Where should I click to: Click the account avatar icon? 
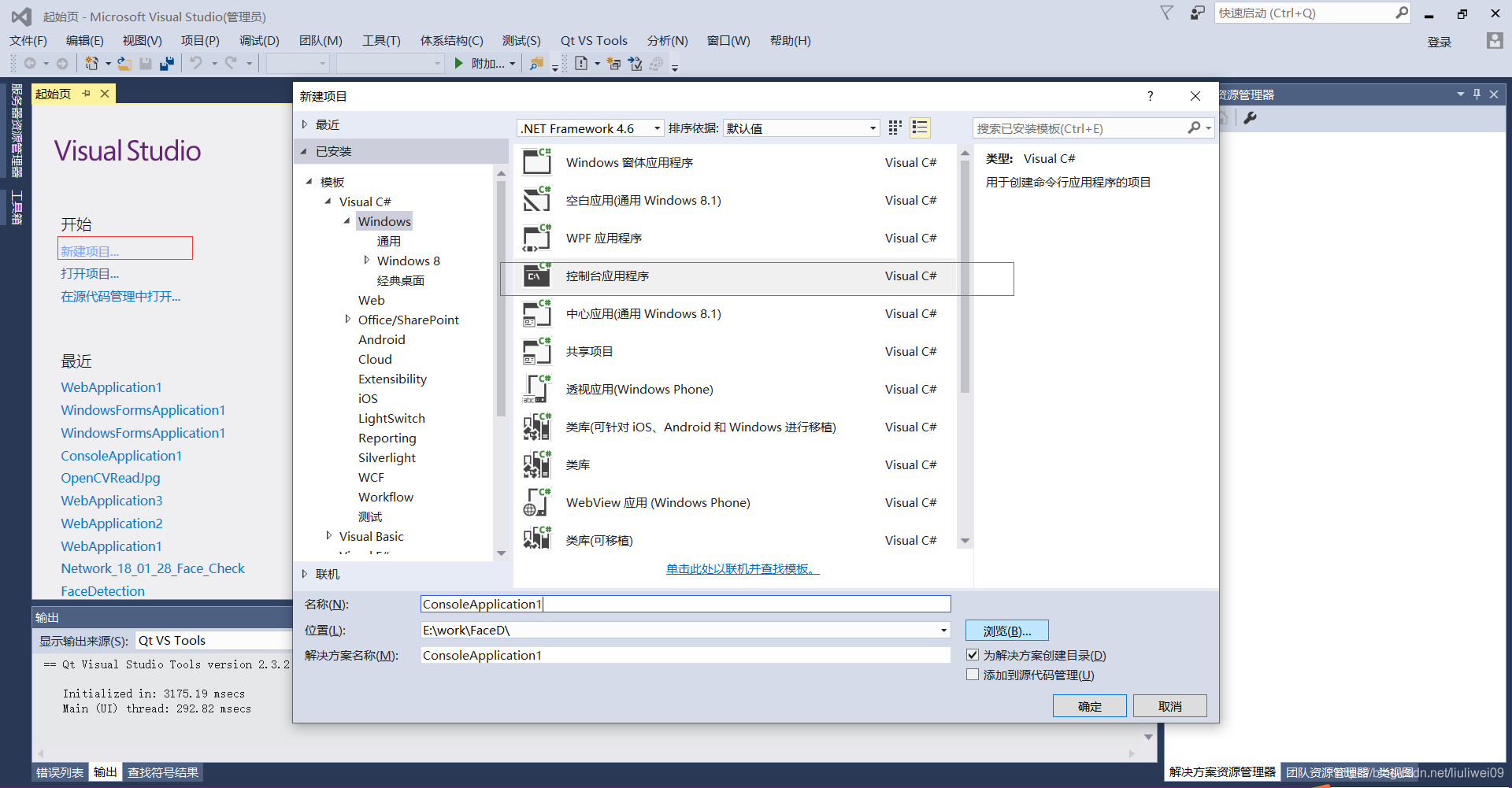(1494, 41)
